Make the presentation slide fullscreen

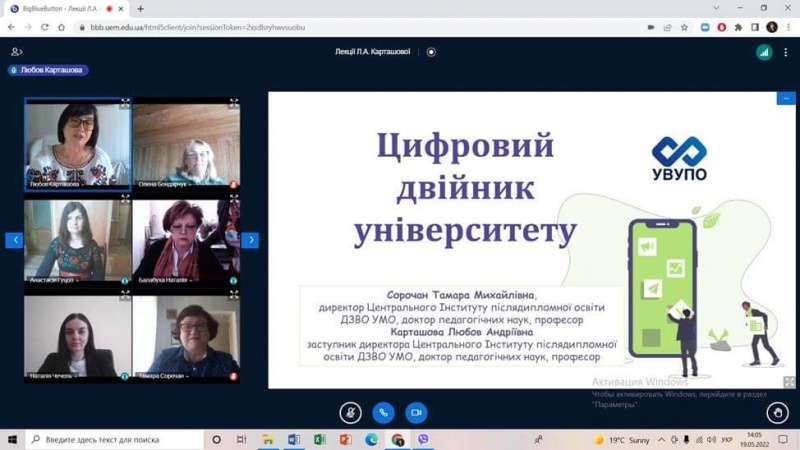pyautogui.click(x=789, y=382)
